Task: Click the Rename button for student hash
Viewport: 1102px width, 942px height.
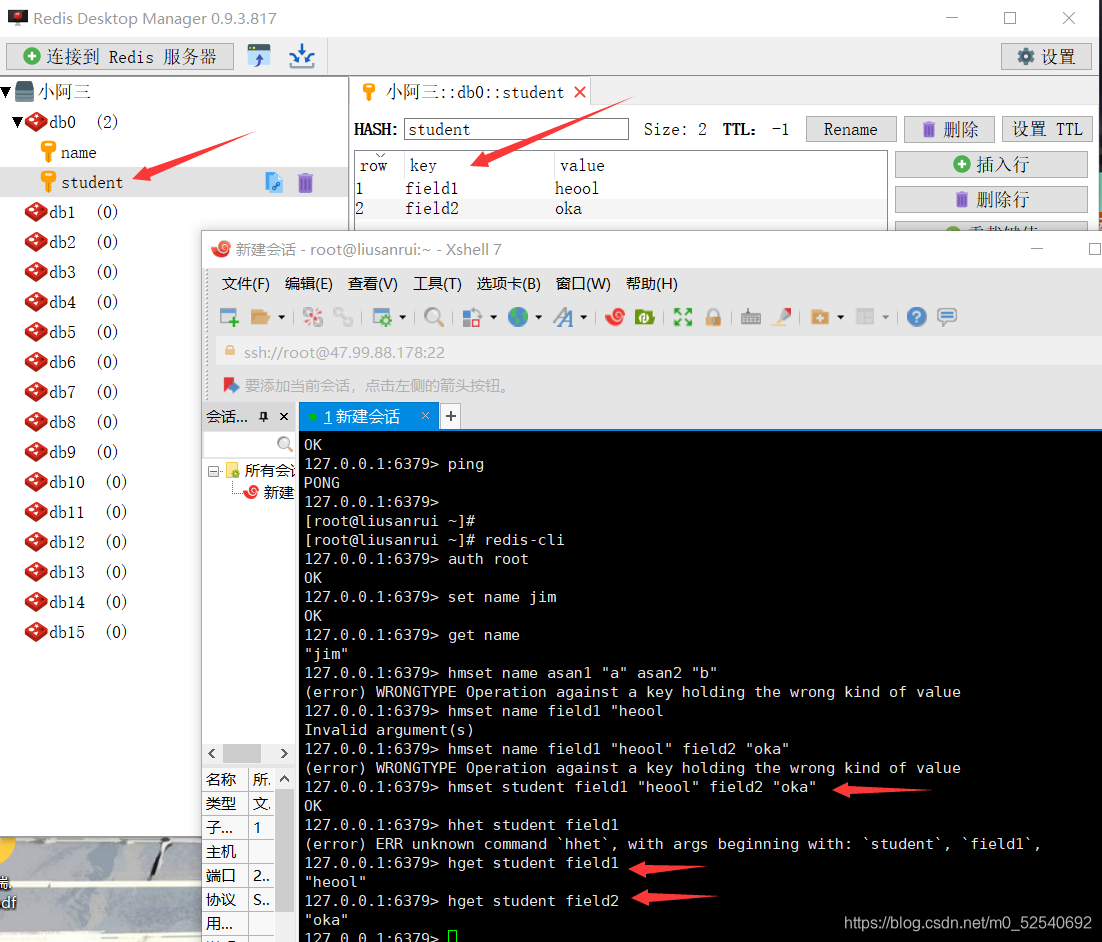Action: [x=850, y=129]
